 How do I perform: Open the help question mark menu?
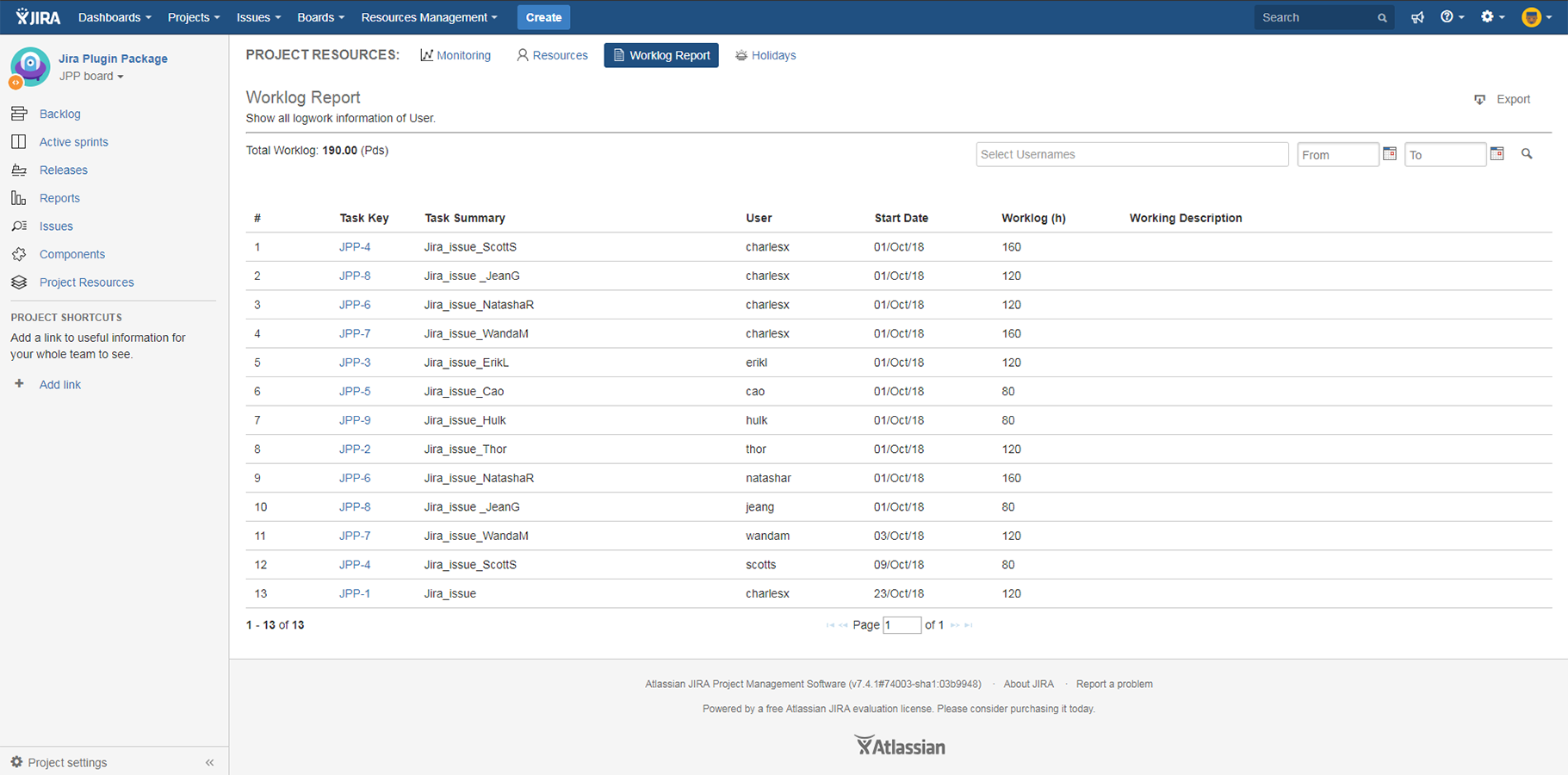click(x=1452, y=17)
